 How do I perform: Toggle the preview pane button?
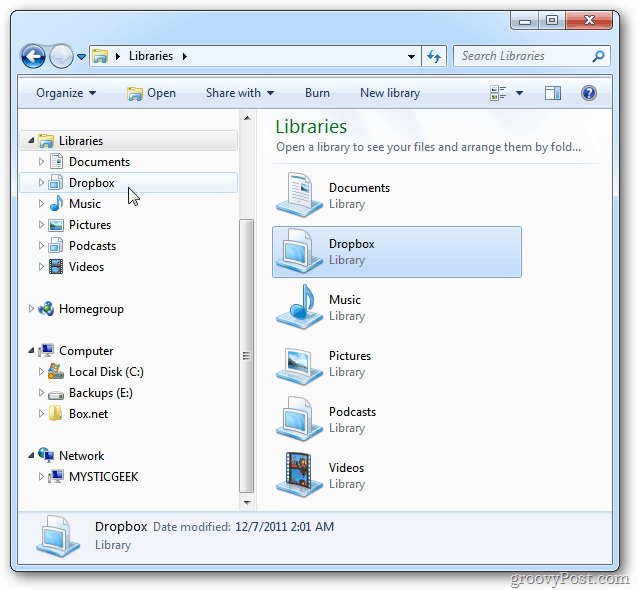coord(553,93)
